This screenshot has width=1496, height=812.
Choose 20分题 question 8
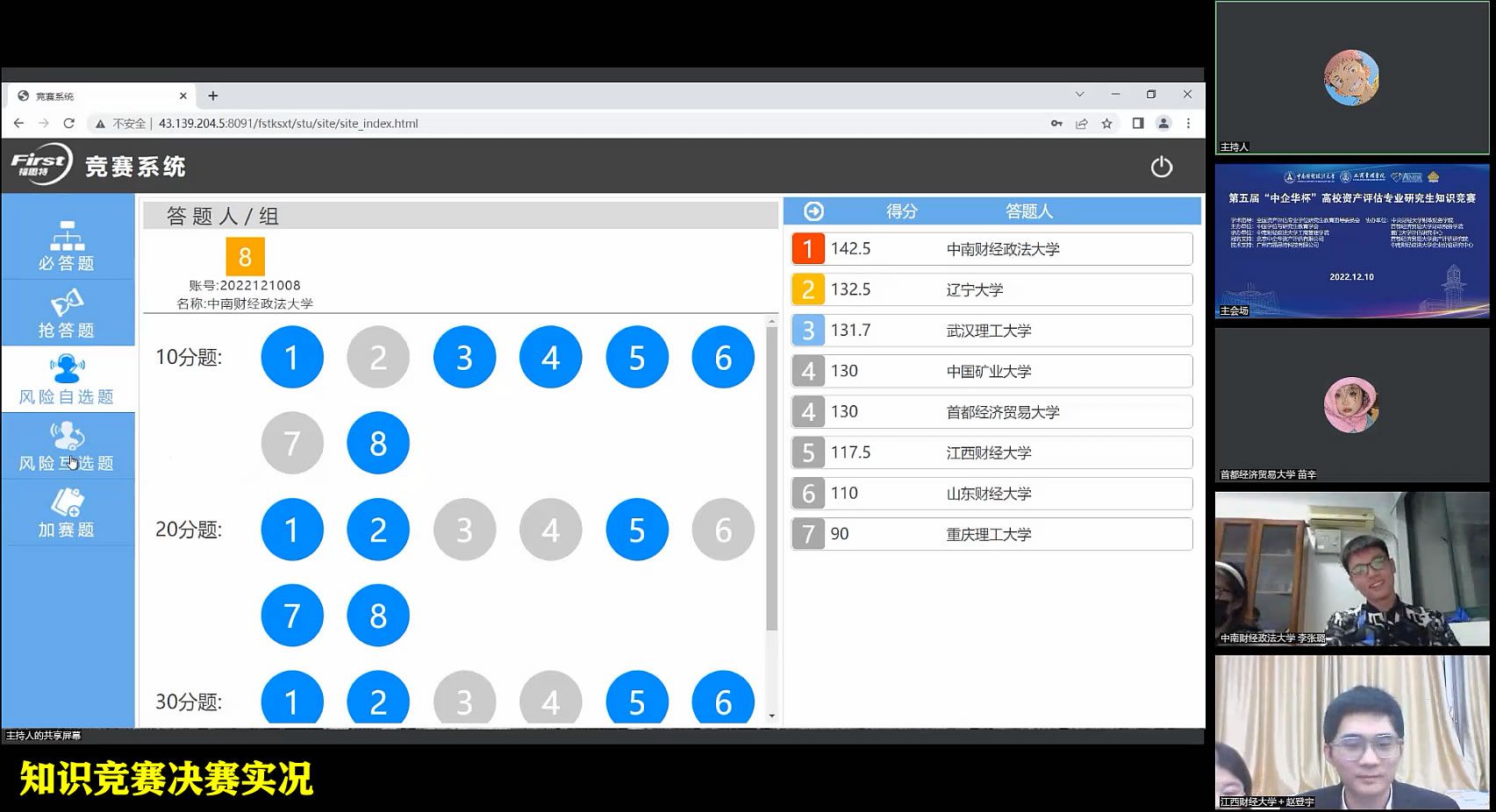click(378, 616)
